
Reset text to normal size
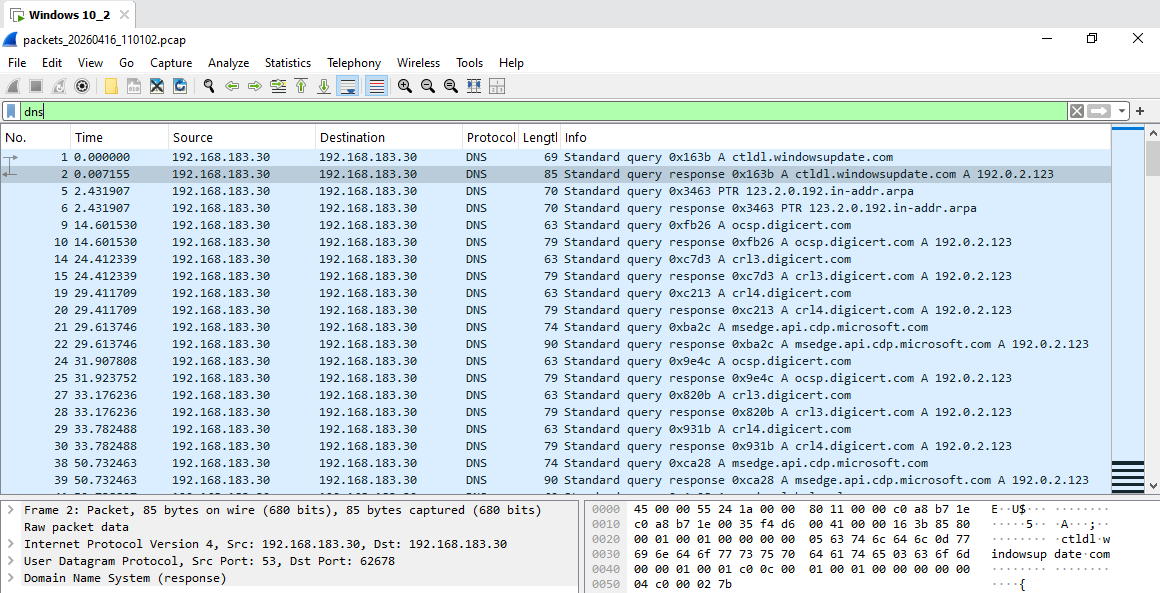click(451, 87)
